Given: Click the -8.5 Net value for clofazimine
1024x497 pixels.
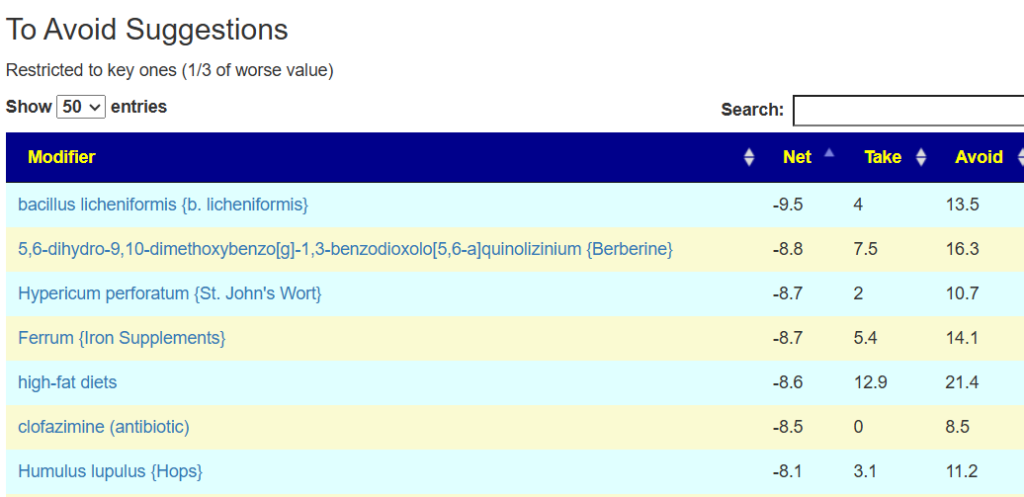Looking at the screenshot, I should click(788, 427).
